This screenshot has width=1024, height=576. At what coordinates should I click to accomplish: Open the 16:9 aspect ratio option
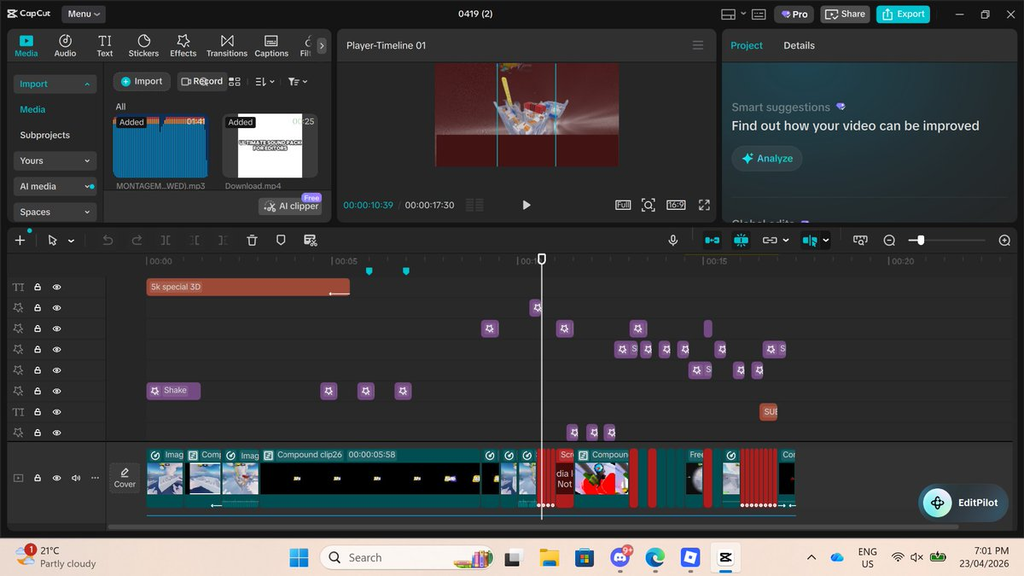pos(676,205)
